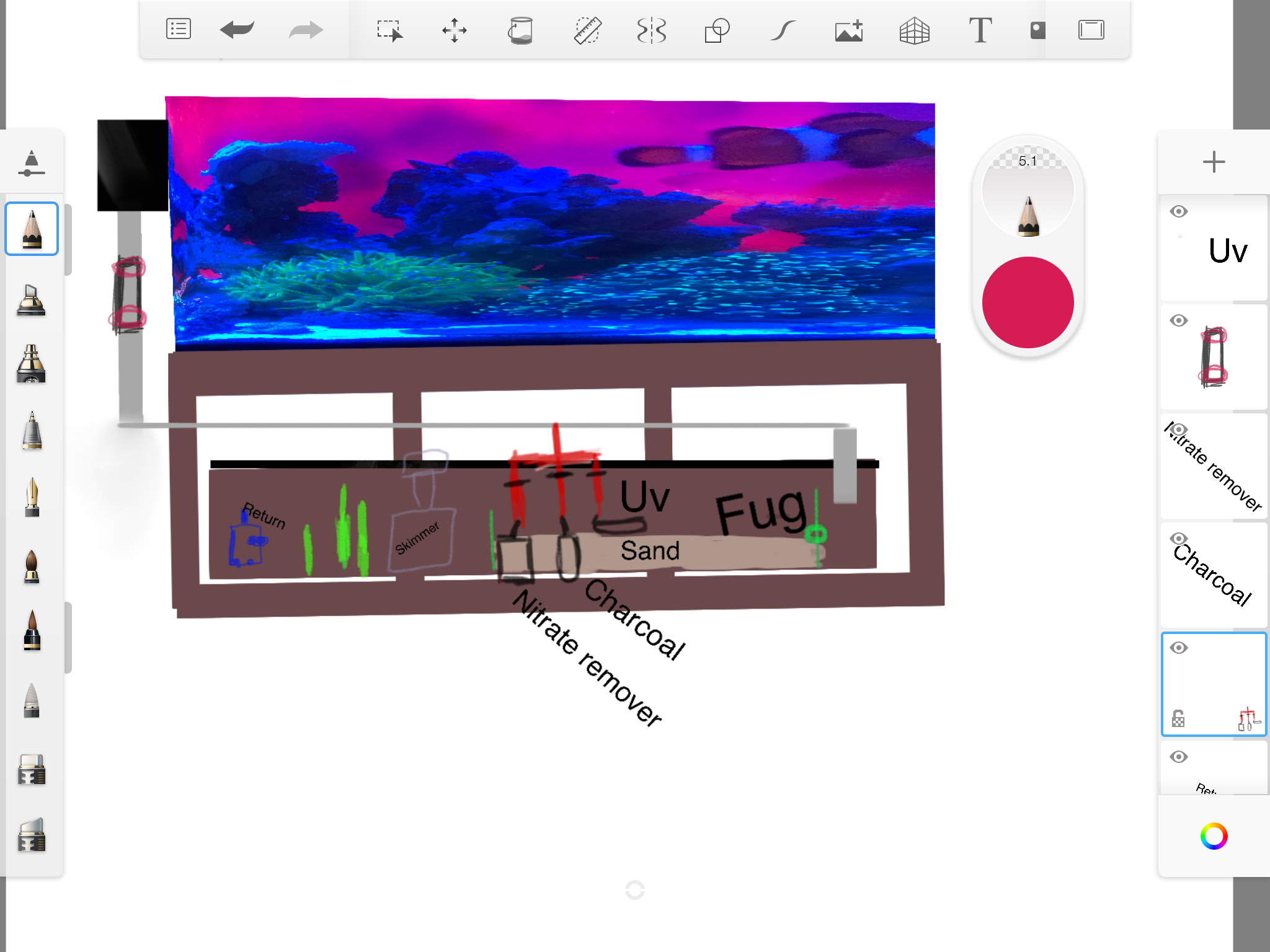Select the pencil brush
Screen dimensions: 1270x952
coord(32,229)
